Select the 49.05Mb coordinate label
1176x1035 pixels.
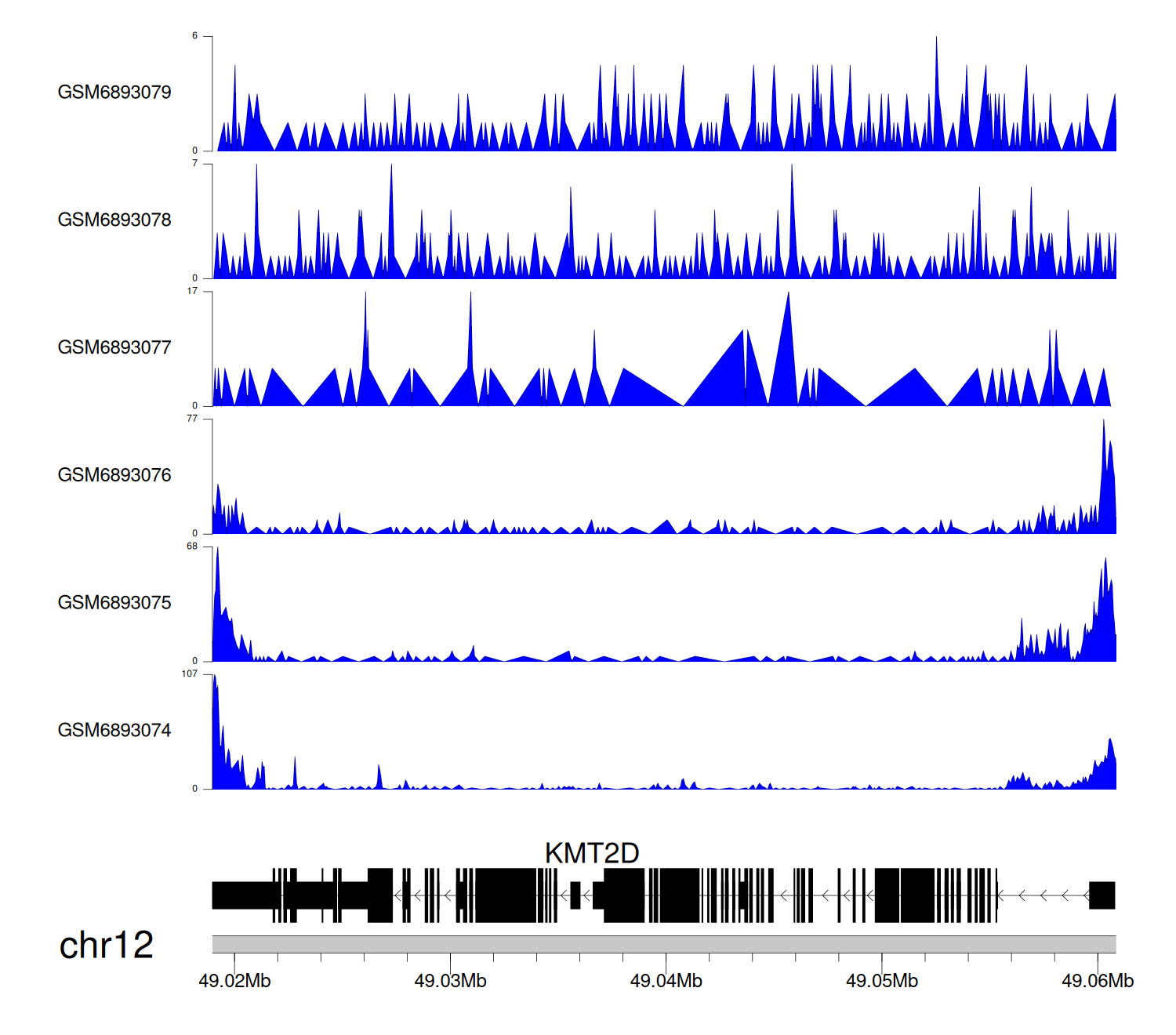[881, 981]
